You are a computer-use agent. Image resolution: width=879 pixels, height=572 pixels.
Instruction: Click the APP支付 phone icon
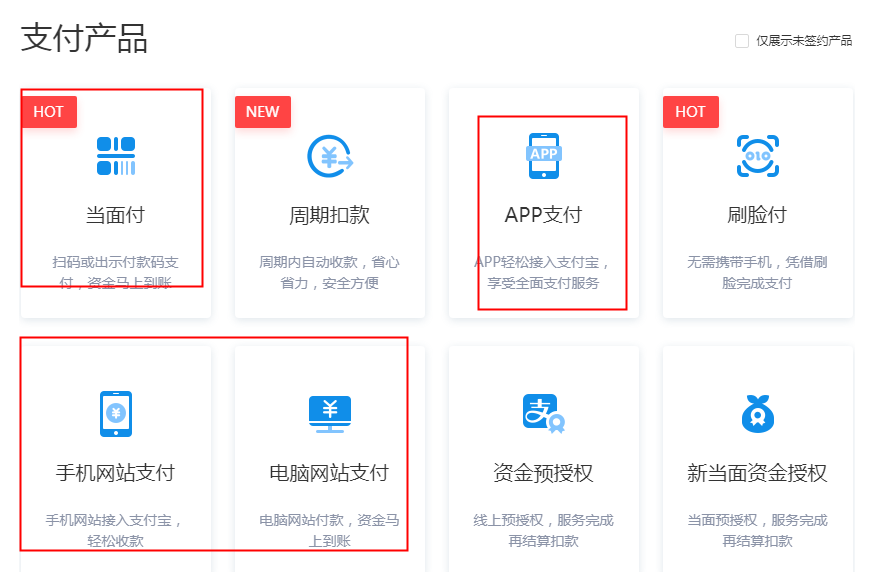point(544,156)
